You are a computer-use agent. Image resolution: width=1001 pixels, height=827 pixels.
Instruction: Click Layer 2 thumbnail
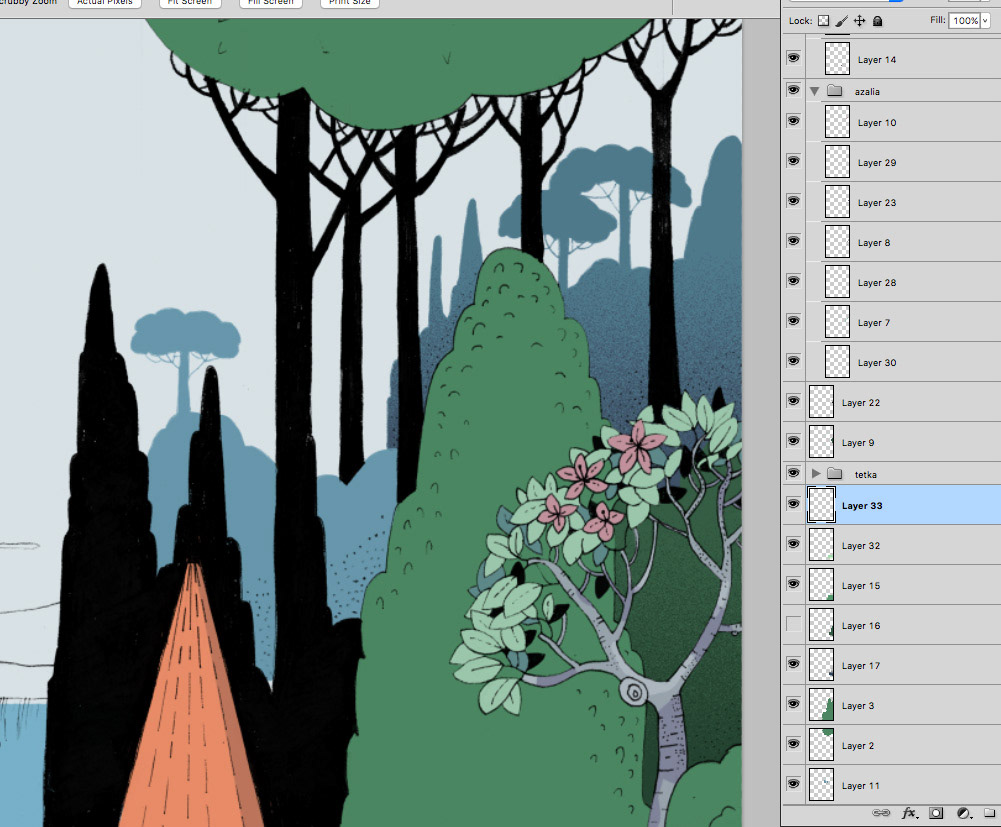point(821,745)
